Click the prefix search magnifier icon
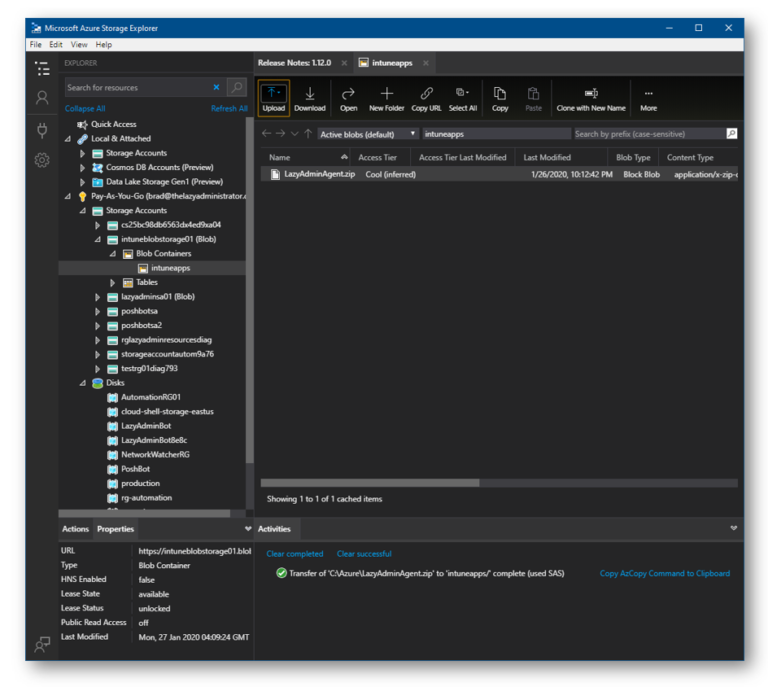Screen dimensions: 768x687 (x=731, y=134)
